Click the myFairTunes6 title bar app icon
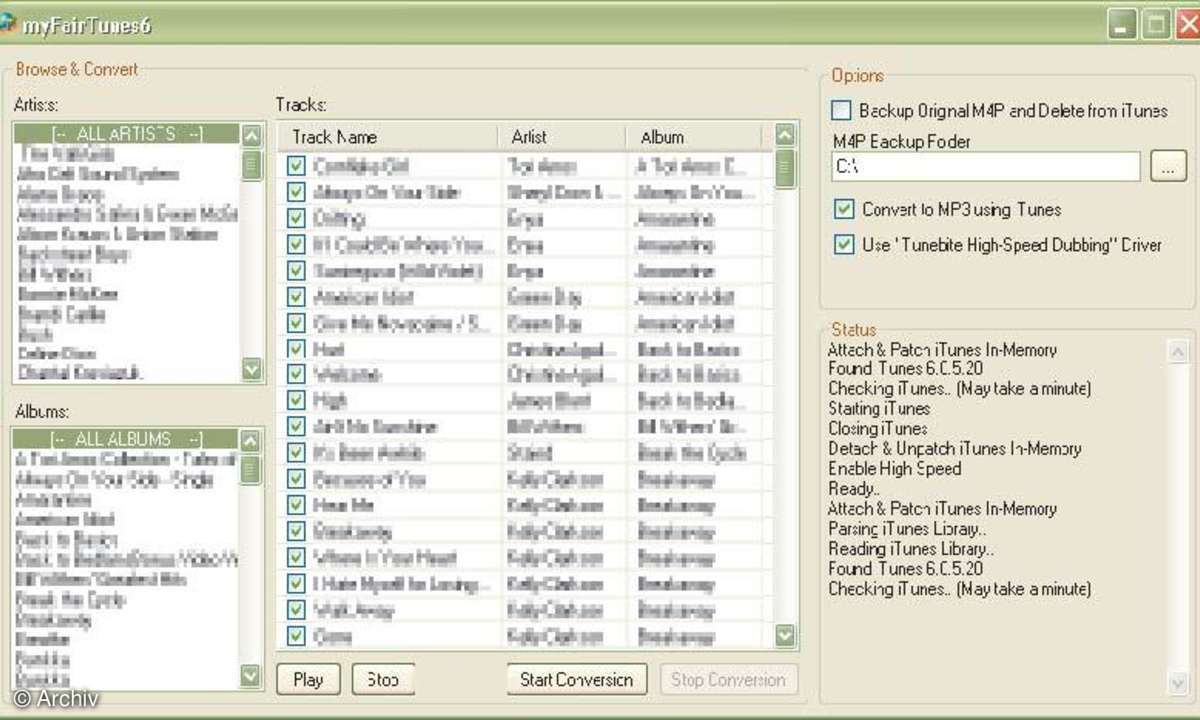This screenshot has width=1200, height=720. 8,25
